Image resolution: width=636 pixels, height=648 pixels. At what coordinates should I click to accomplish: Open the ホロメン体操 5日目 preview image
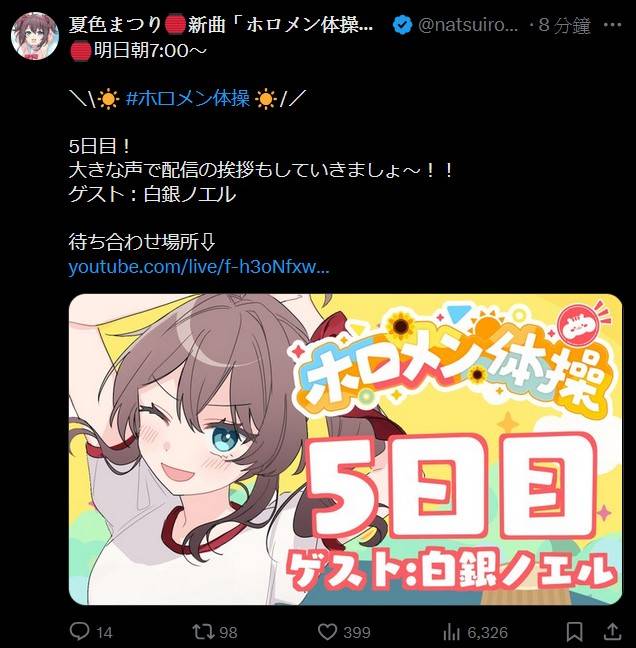(x=345, y=450)
